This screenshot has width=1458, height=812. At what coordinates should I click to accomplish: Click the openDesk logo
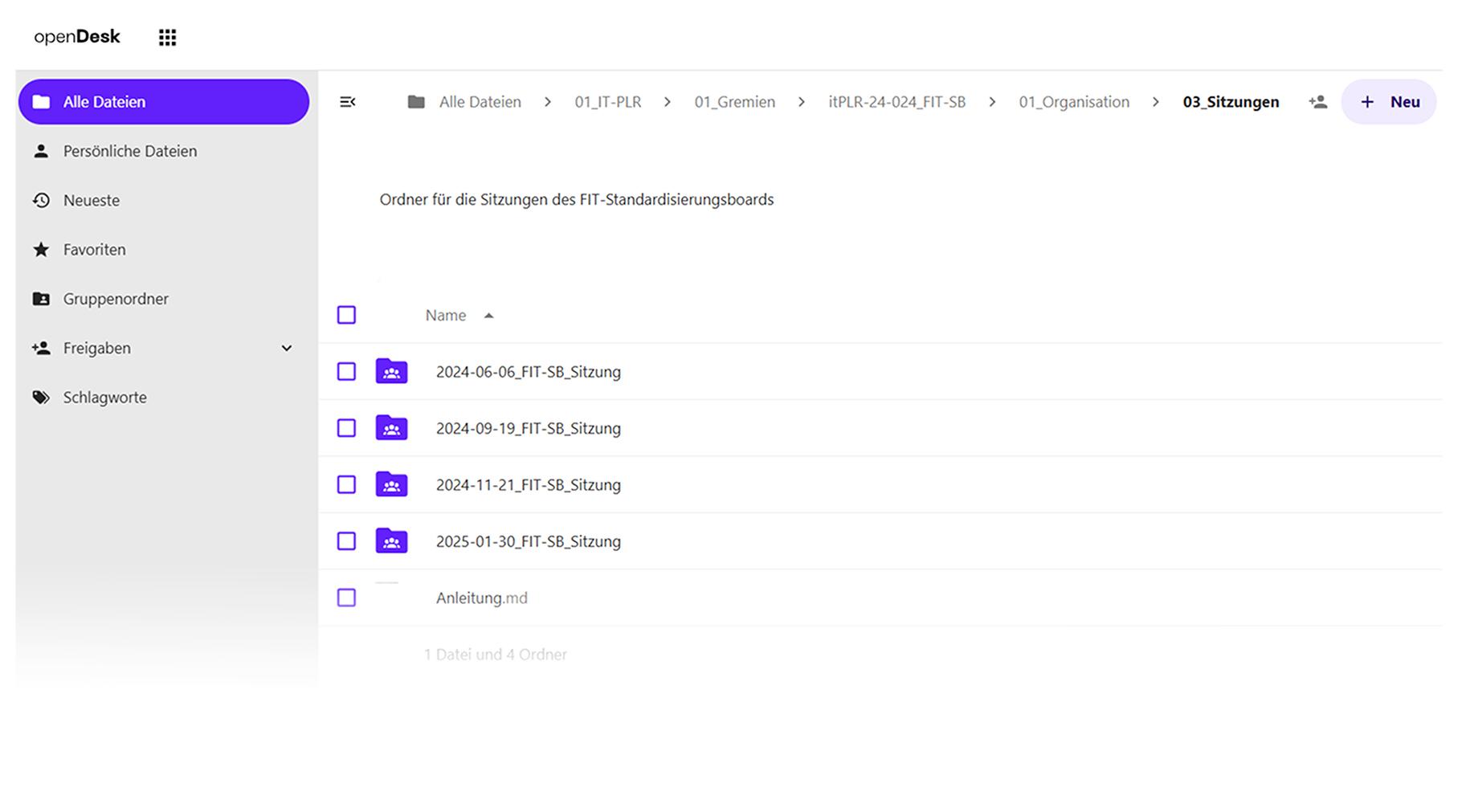tap(77, 37)
